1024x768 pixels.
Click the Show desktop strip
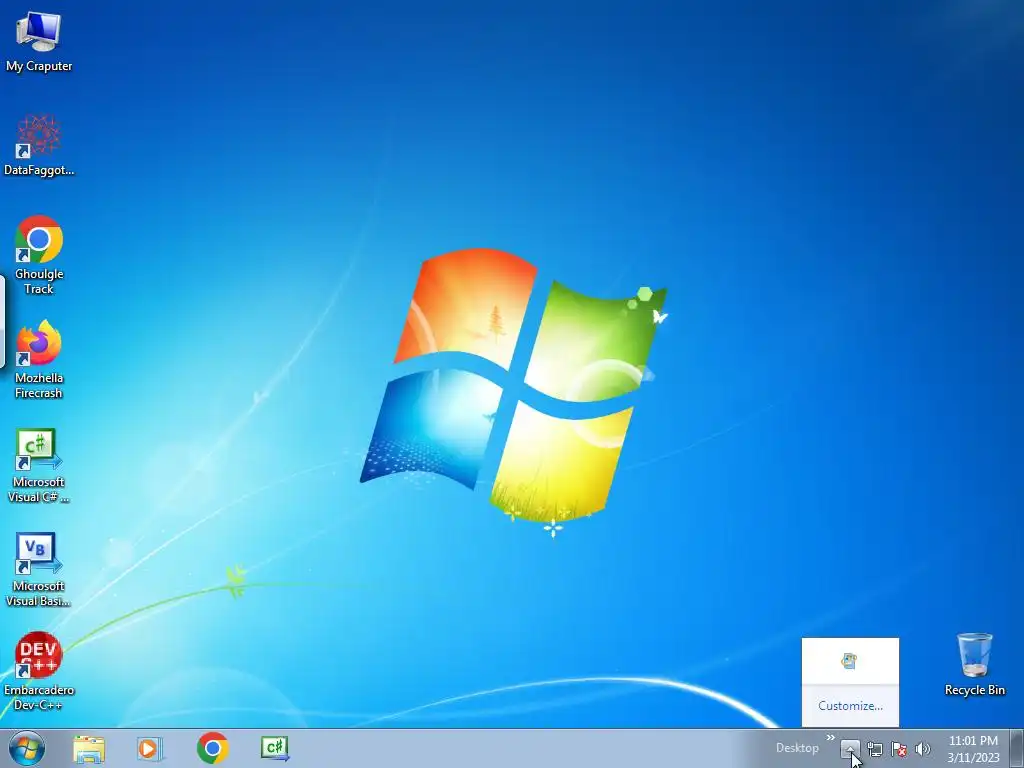click(1017, 748)
